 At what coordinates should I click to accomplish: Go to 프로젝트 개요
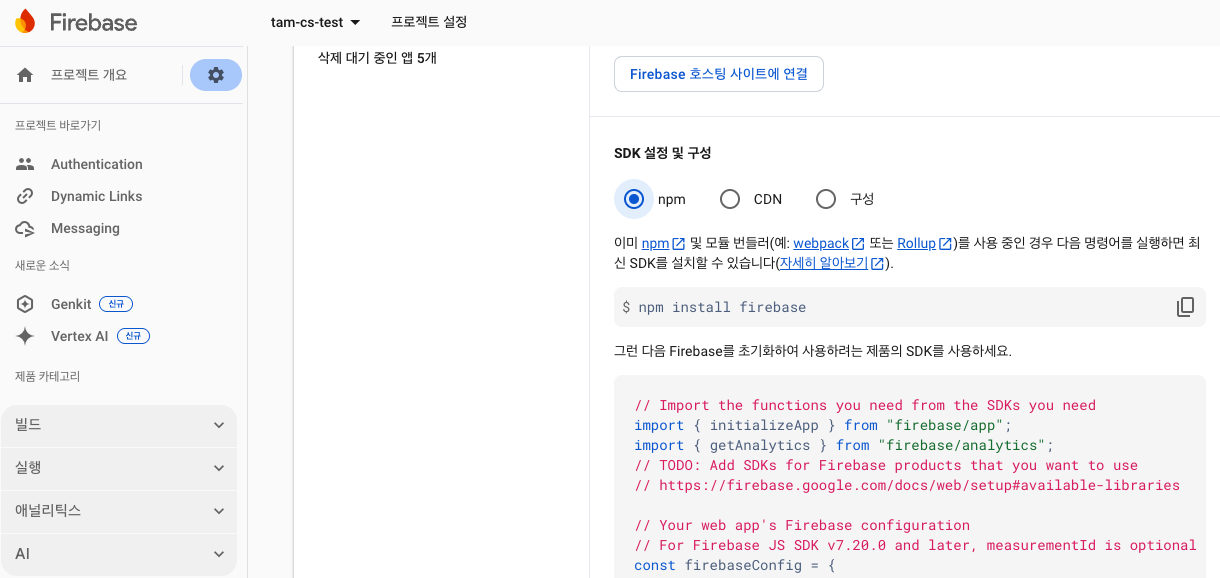(89, 75)
